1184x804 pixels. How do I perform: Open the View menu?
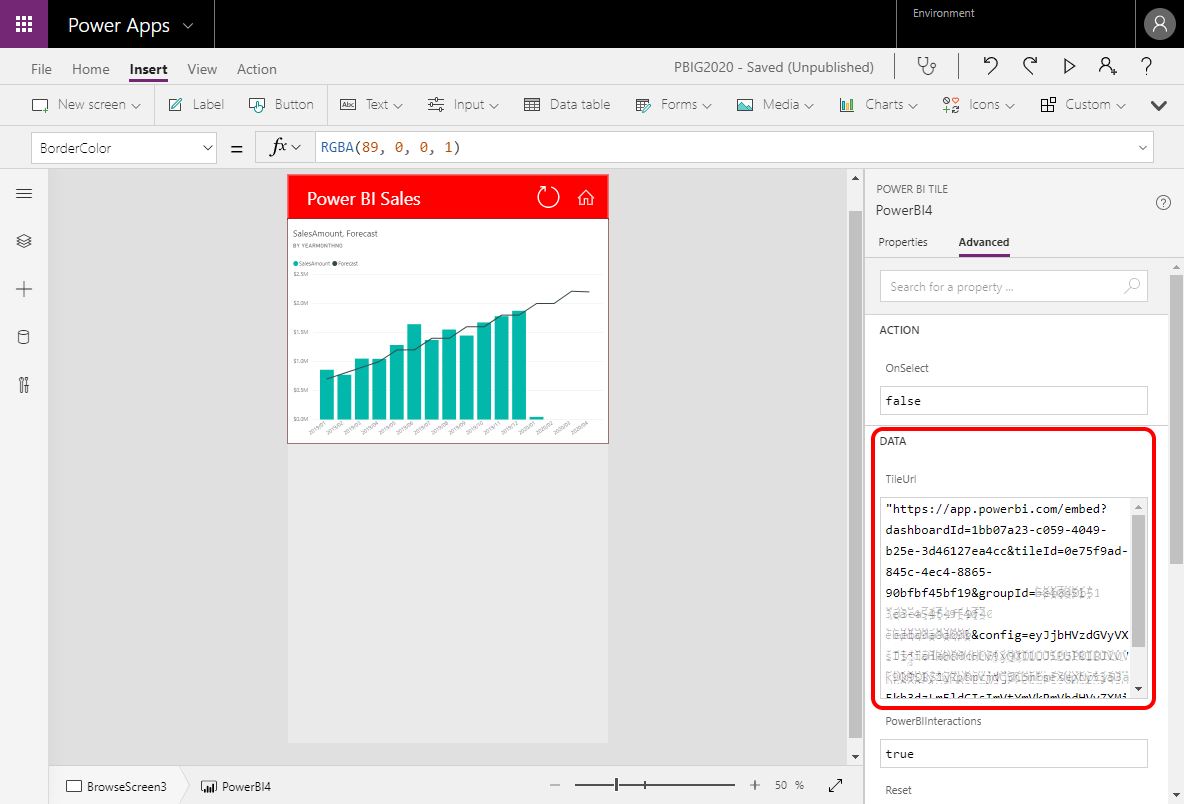click(202, 69)
